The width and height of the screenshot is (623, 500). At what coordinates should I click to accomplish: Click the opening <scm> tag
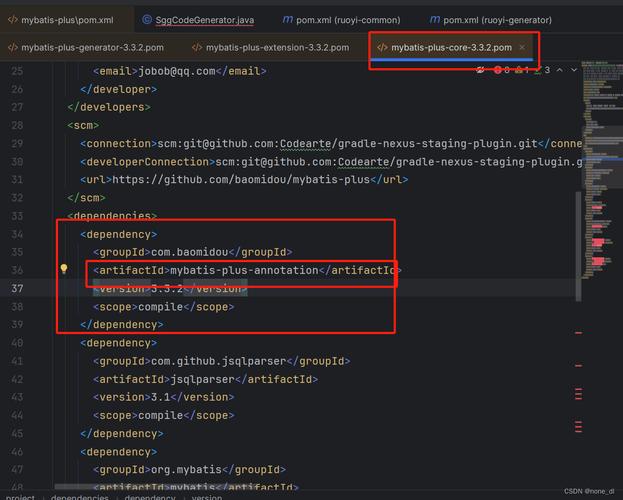pyautogui.click(x=83, y=126)
